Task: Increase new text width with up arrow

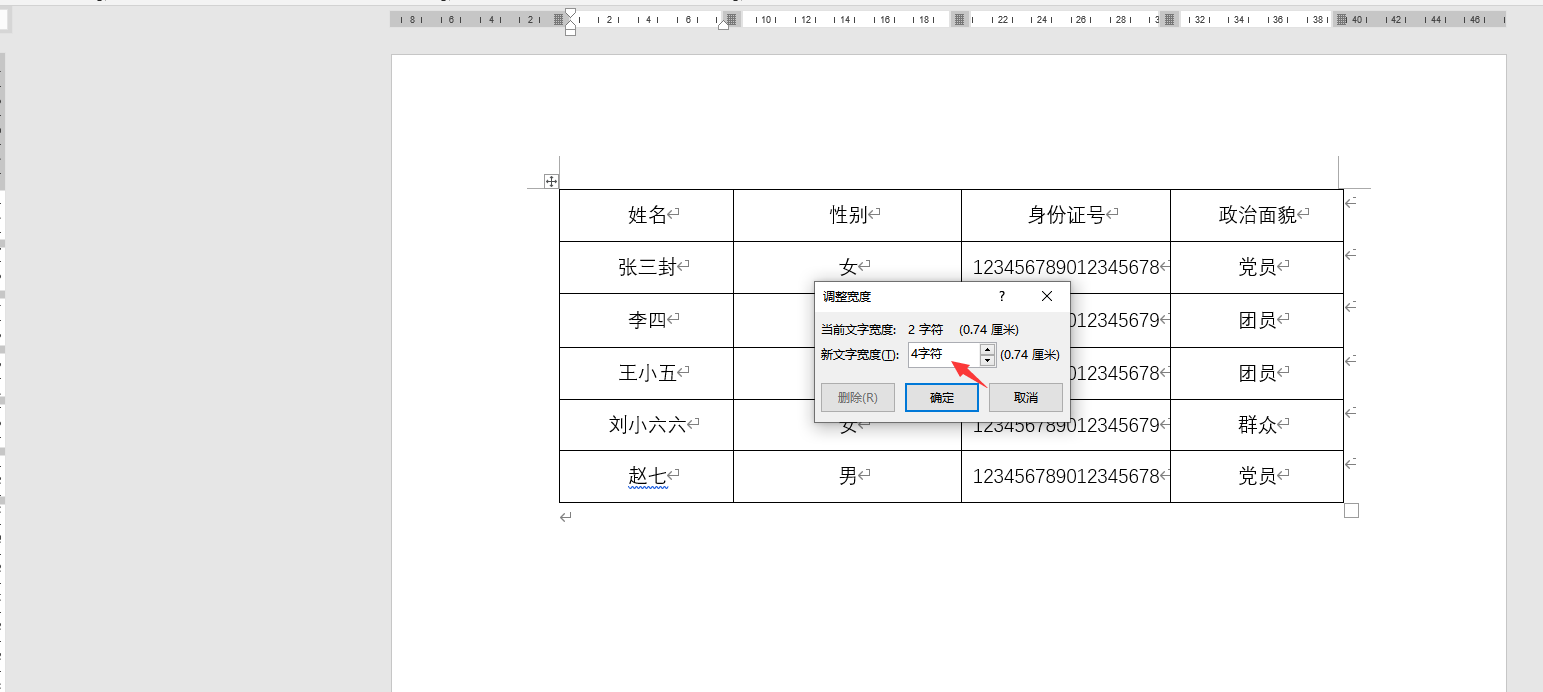Action: 988,349
